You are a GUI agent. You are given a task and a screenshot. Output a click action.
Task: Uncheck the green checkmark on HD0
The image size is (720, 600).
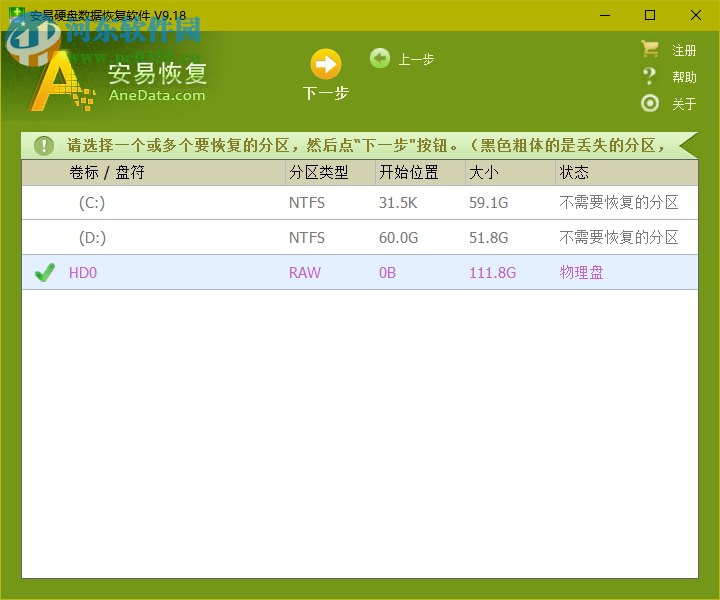coord(45,273)
